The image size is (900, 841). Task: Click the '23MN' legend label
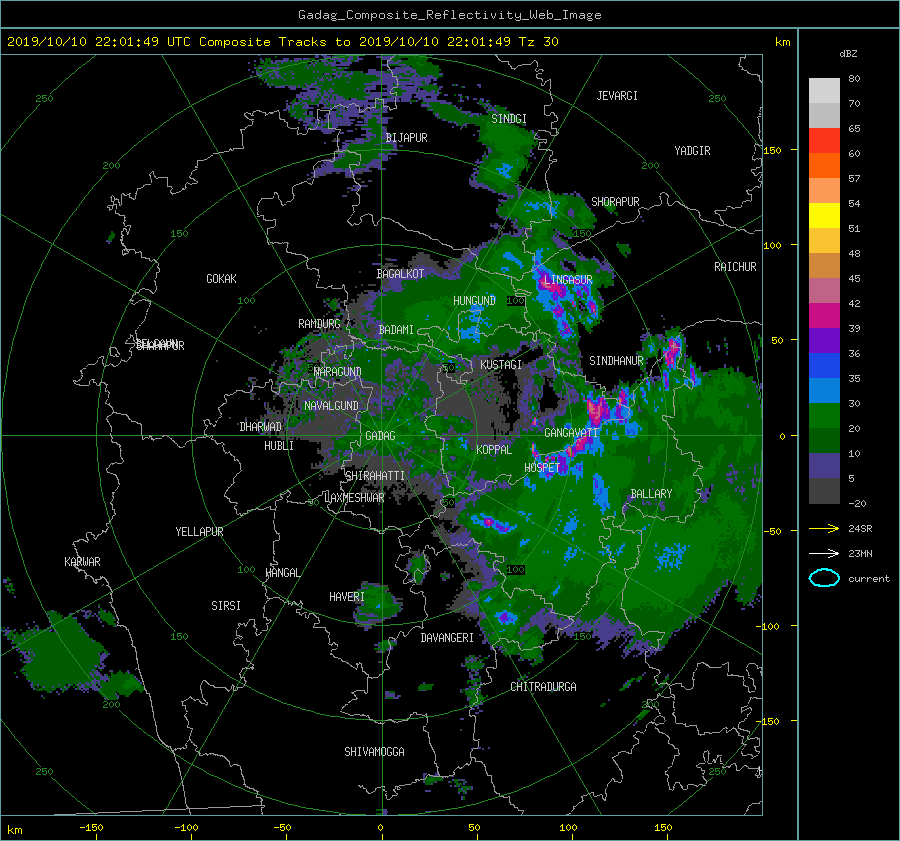tap(860, 554)
